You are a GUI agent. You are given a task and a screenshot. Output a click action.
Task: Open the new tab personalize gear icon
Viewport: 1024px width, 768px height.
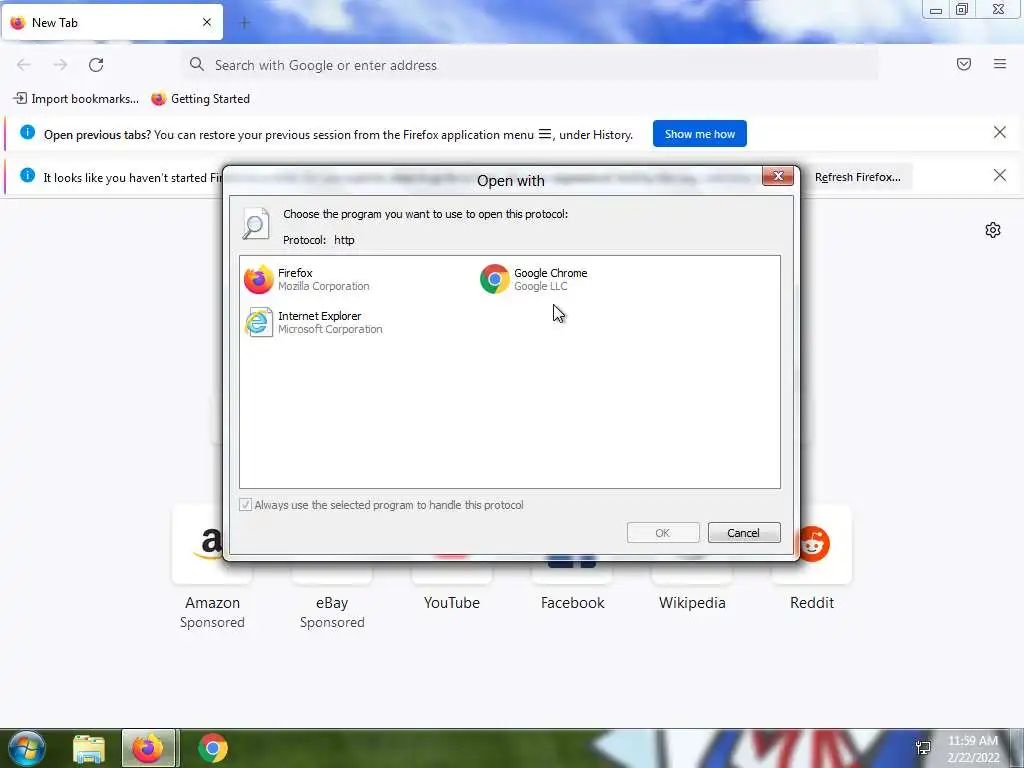click(993, 230)
